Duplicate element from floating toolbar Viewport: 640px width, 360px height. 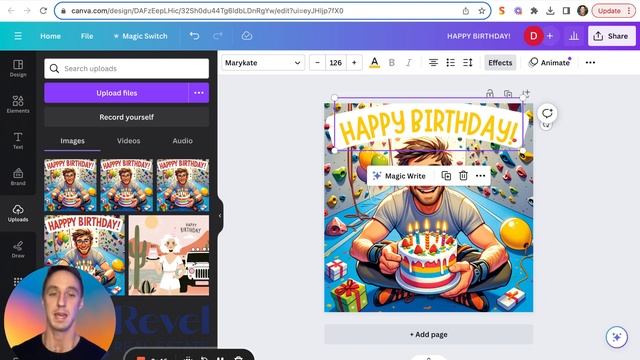coord(446,176)
